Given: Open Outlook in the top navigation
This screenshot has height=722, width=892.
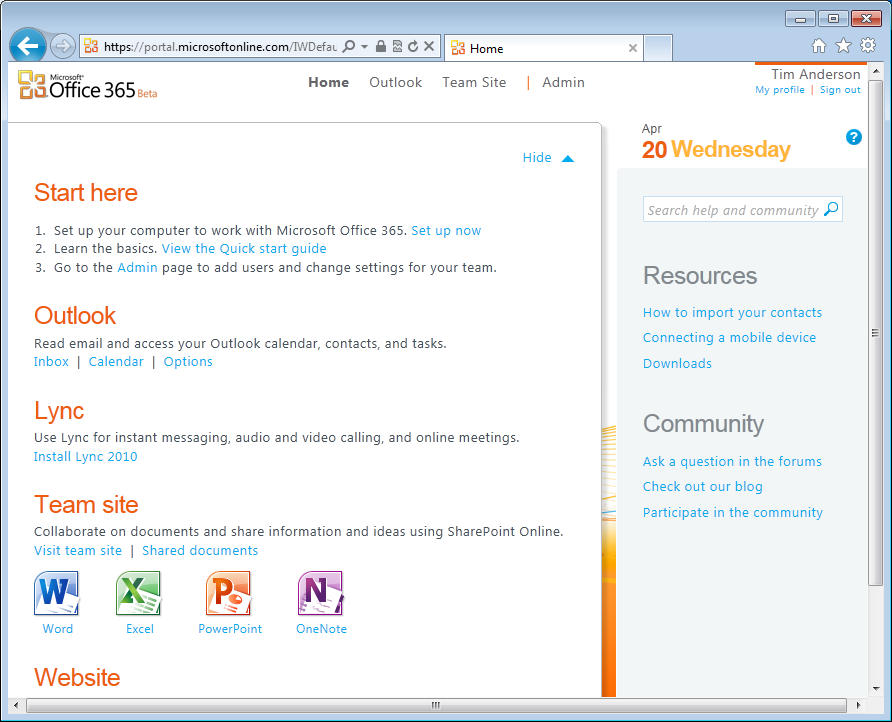Looking at the screenshot, I should [x=395, y=82].
